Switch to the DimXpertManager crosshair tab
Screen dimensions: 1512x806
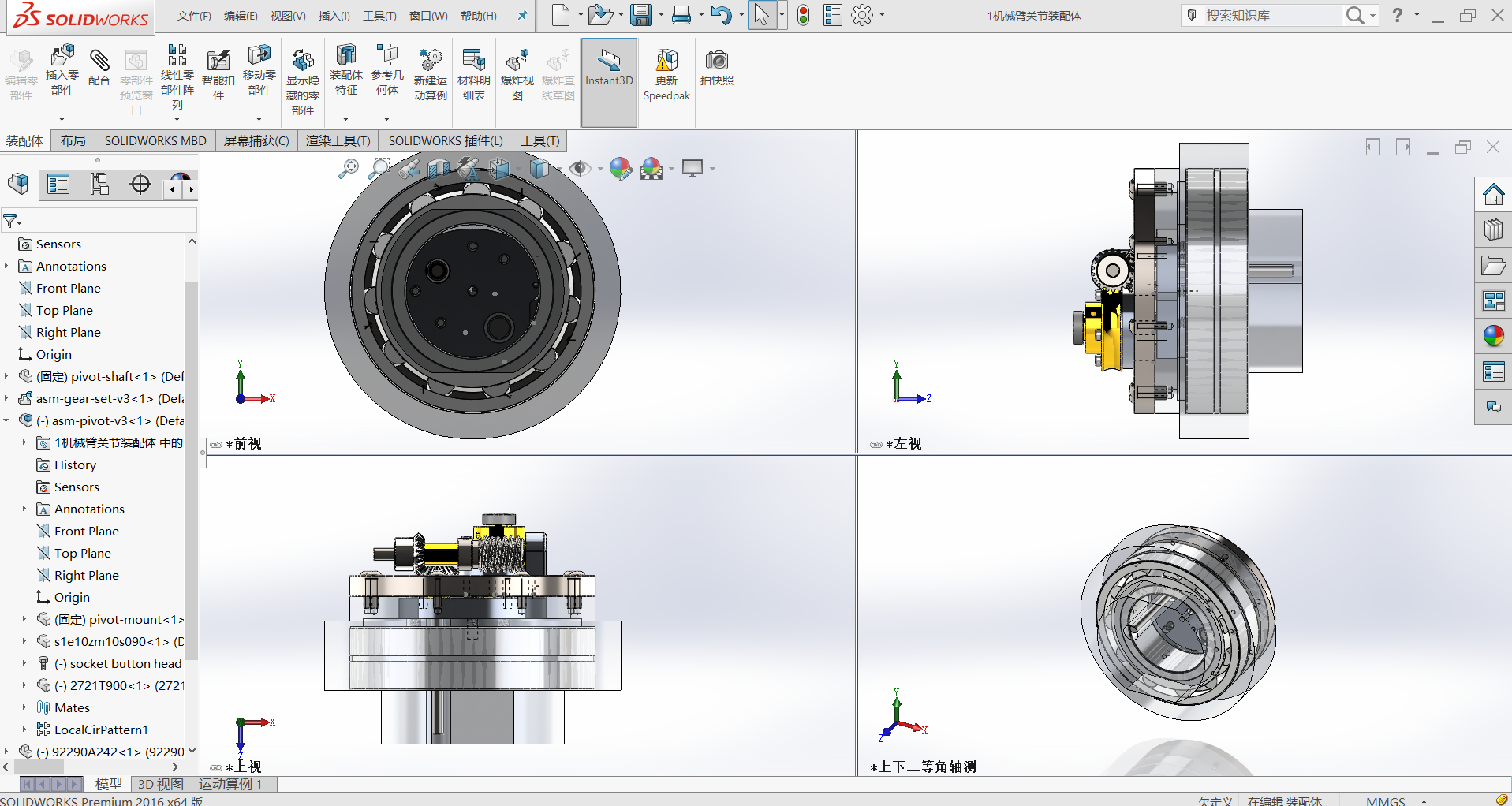tap(140, 185)
